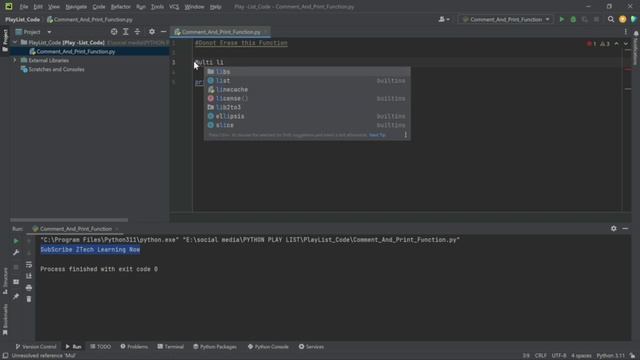
Task: Open the Help menu
Action: 216,7
